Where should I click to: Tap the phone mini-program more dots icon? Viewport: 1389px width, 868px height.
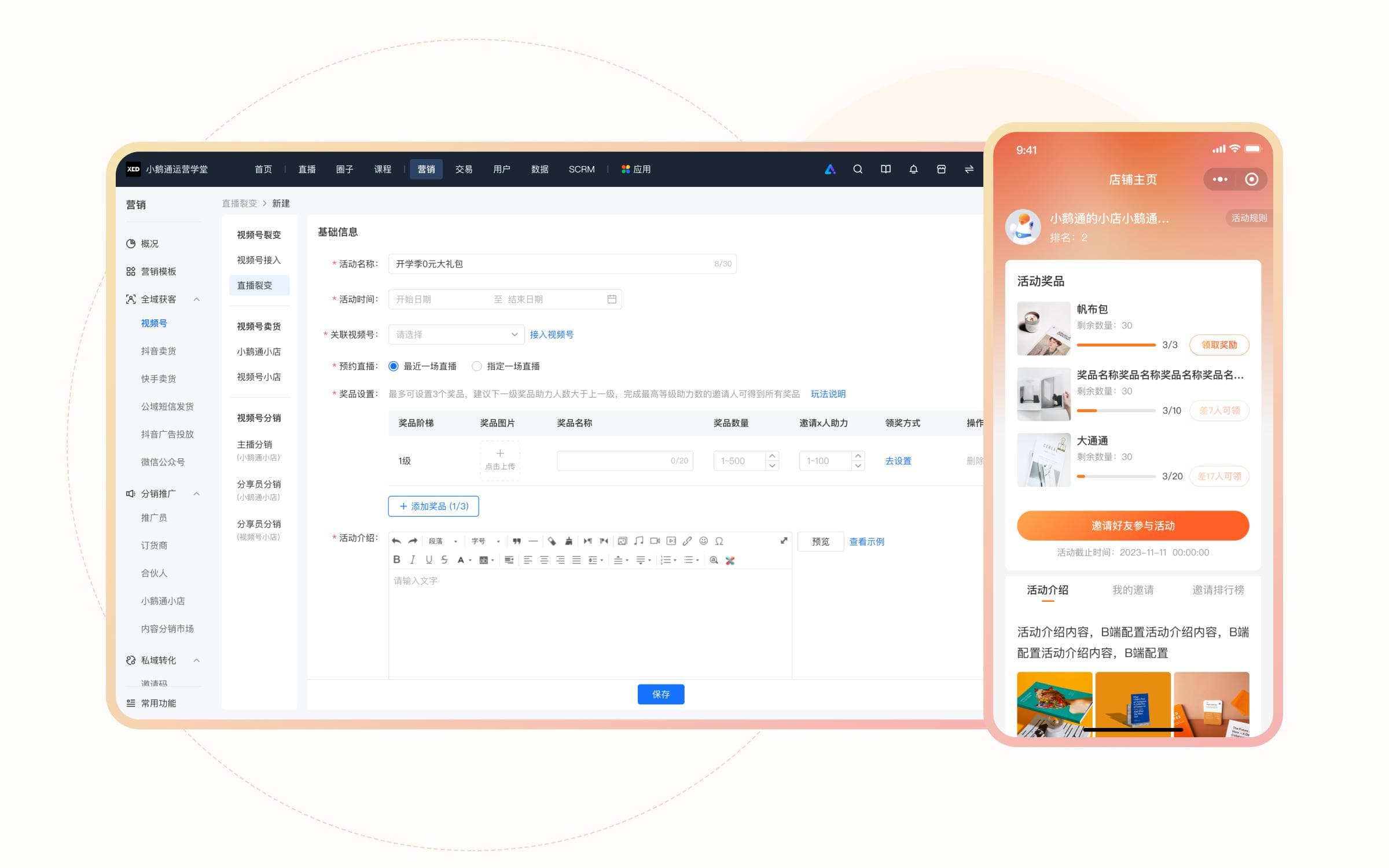pos(1220,179)
